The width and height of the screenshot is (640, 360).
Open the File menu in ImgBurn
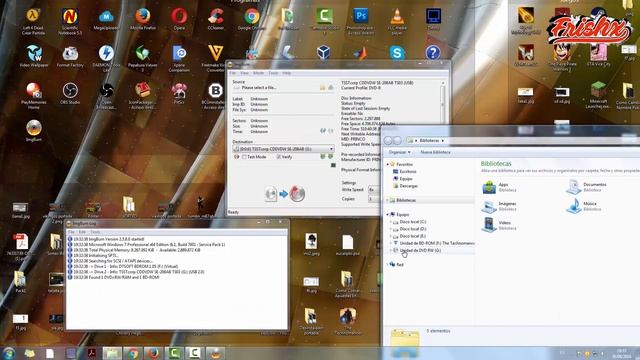(x=233, y=73)
